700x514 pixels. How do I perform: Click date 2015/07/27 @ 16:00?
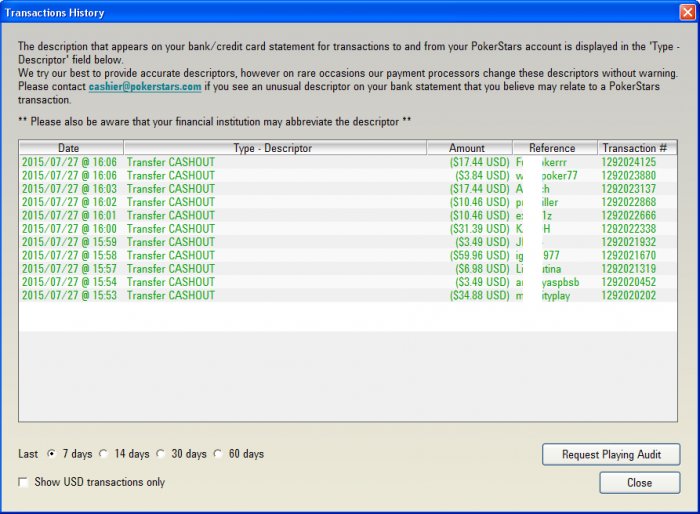pyautogui.click(x=69, y=229)
